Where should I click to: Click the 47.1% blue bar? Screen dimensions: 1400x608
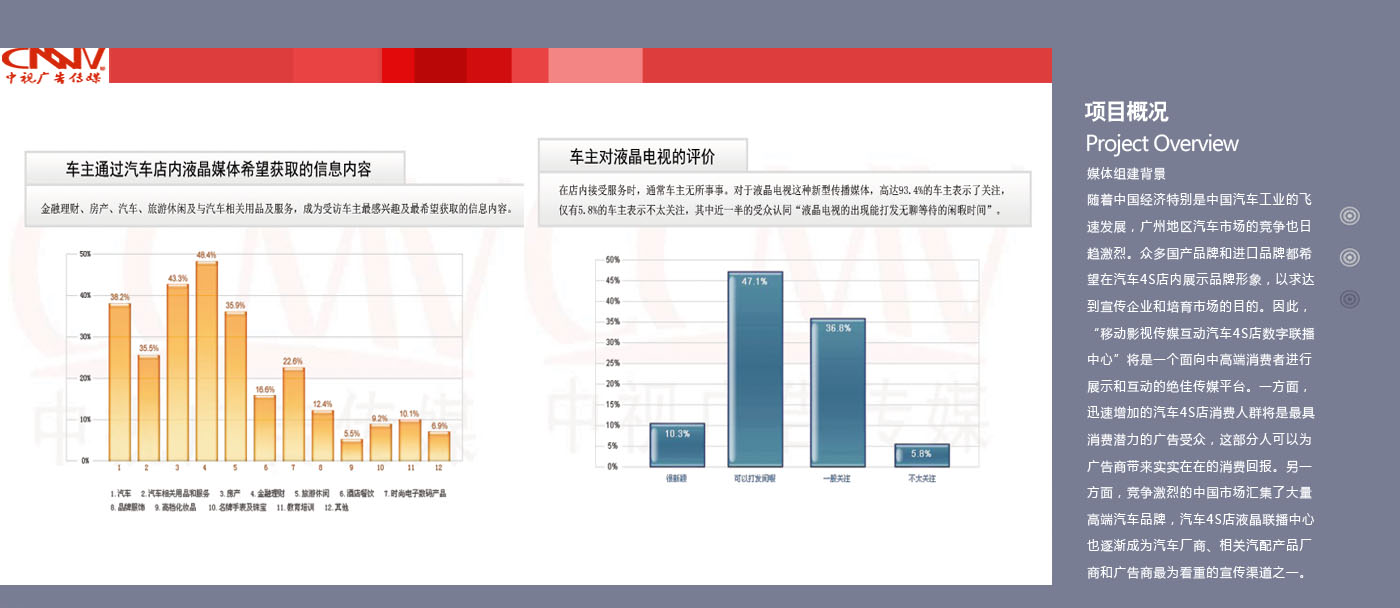click(x=755, y=370)
